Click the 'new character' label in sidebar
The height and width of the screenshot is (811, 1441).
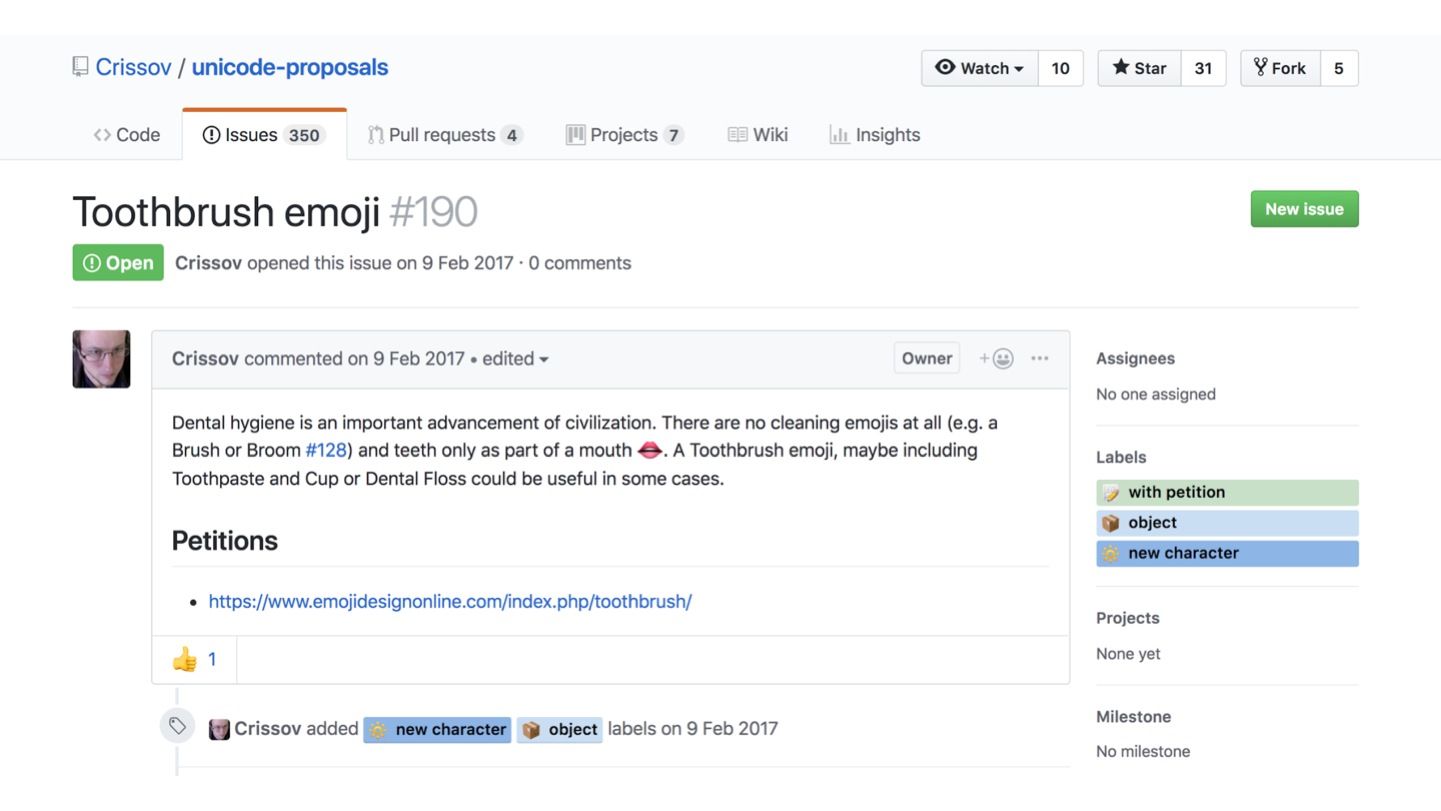1227,553
